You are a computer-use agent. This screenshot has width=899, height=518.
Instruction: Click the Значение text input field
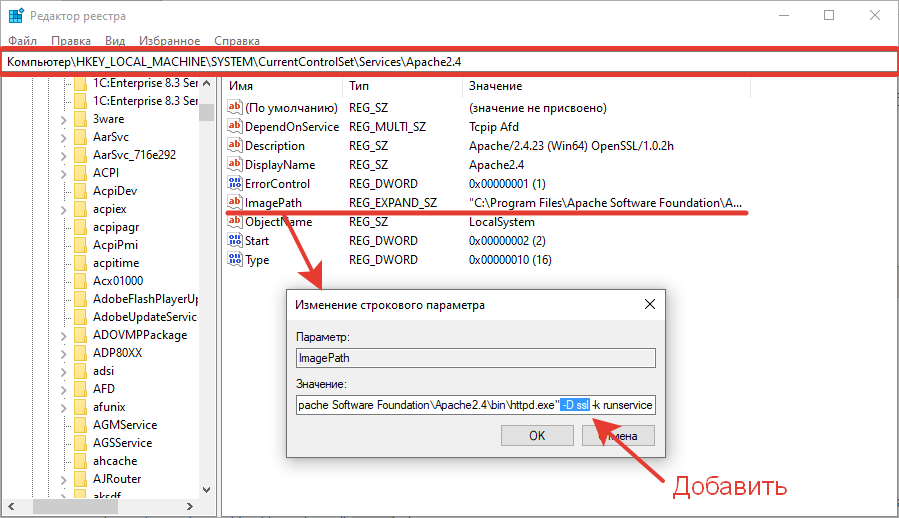pyautogui.click(x=475, y=405)
